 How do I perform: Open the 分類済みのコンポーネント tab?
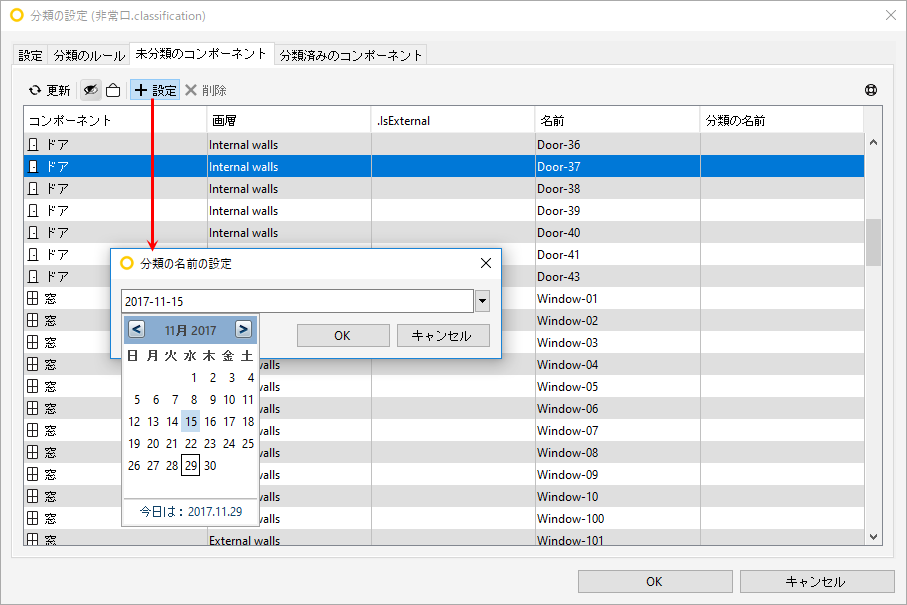pos(351,56)
